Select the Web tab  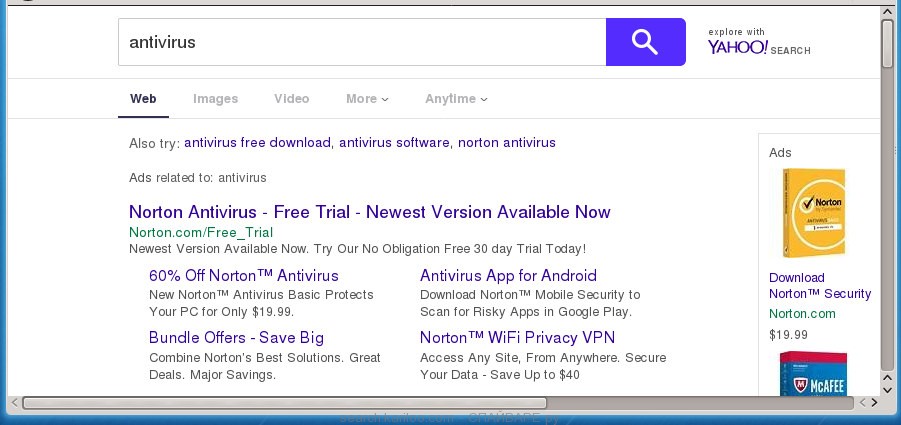pos(143,99)
